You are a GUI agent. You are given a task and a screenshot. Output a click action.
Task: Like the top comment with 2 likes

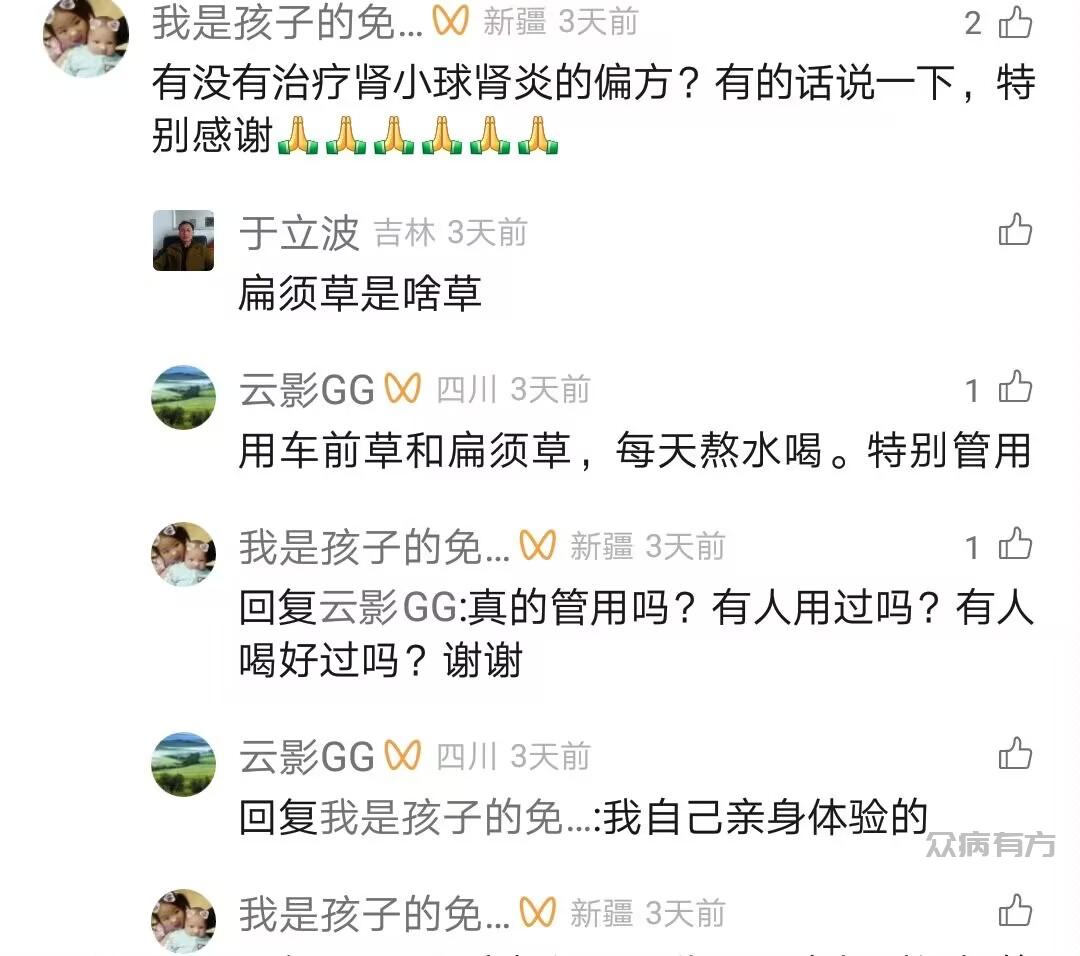coord(1015,22)
